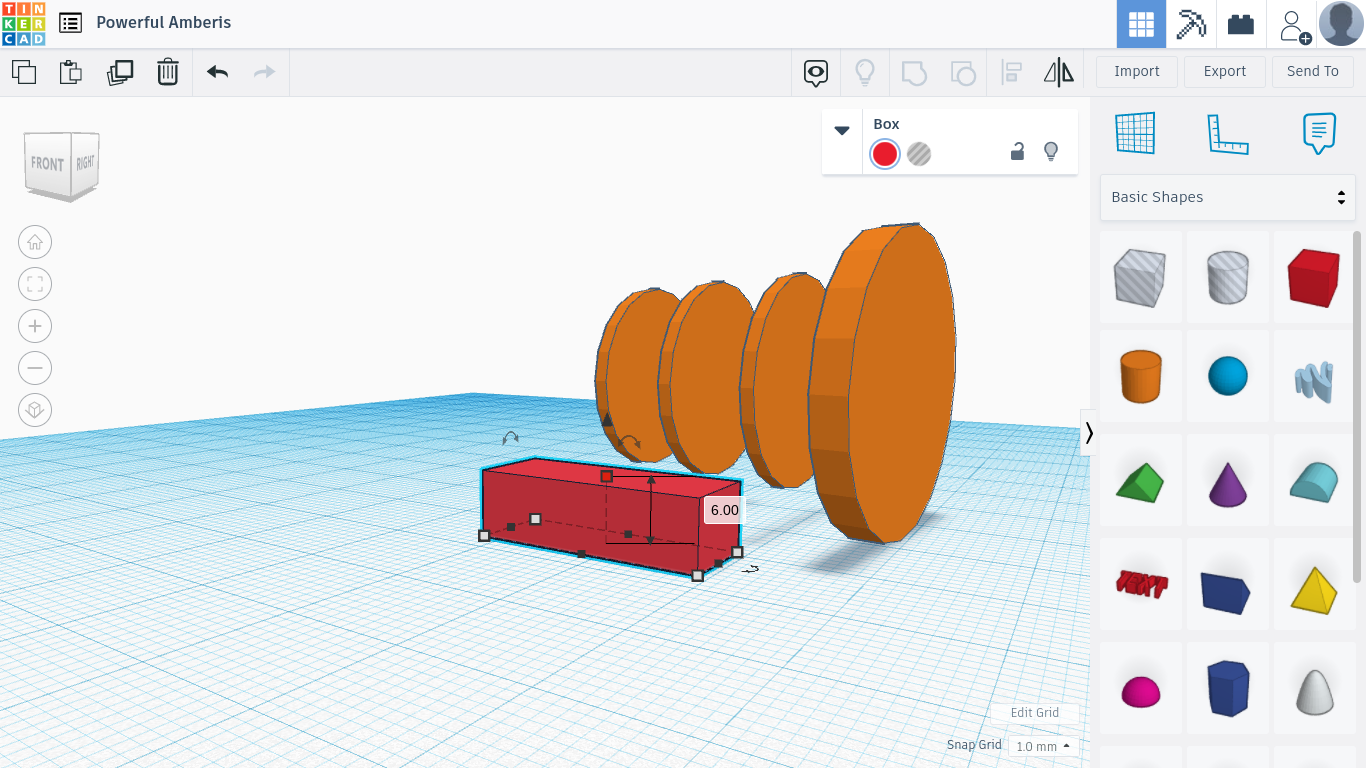Open the Blocks pickaxe mode

(1191, 24)
